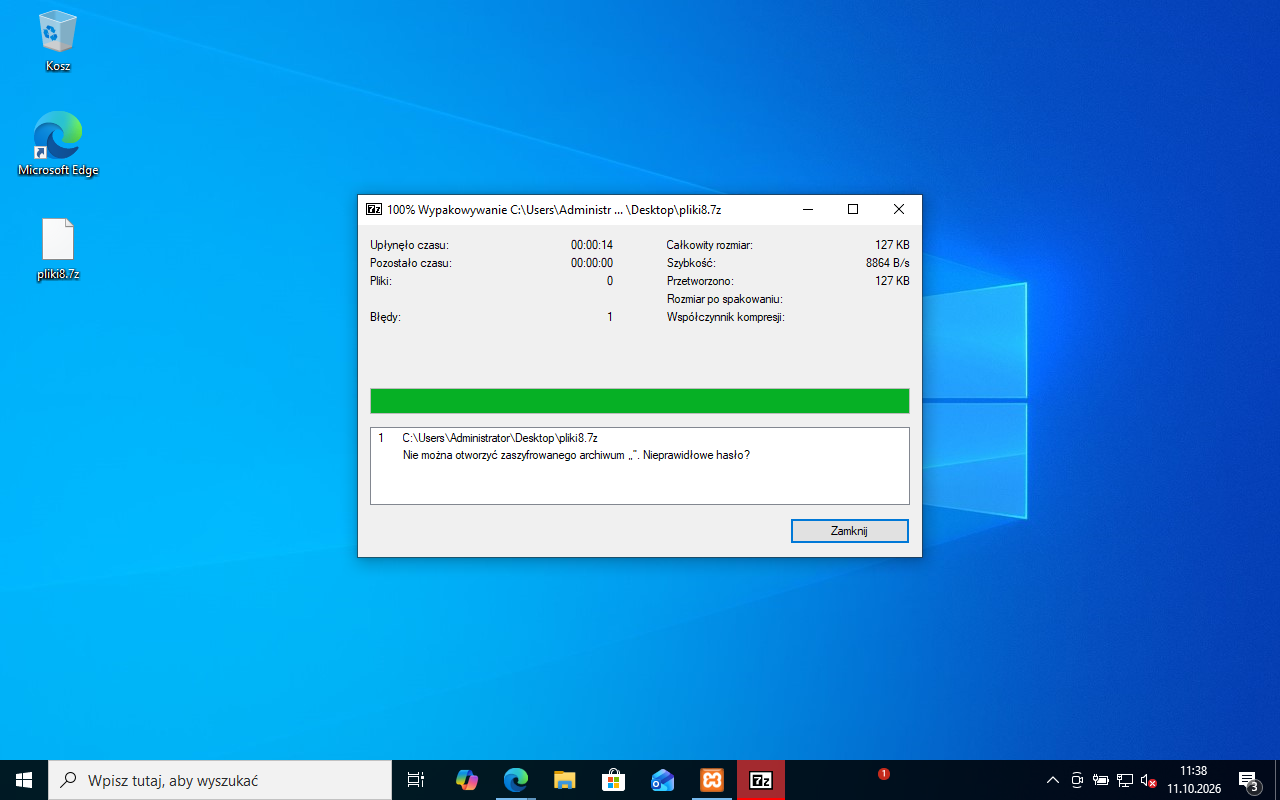Open the Kosz recycle bin icon
1280x800 pixels.
(58, 42)
